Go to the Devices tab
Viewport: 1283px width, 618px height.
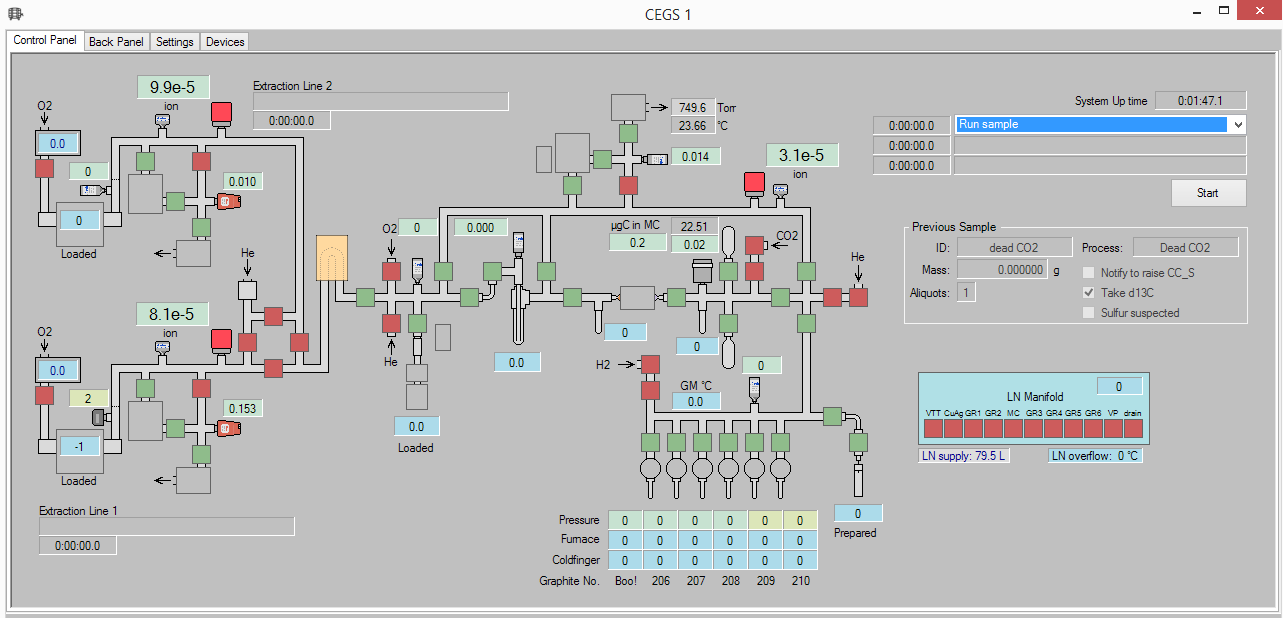(225, 42)
